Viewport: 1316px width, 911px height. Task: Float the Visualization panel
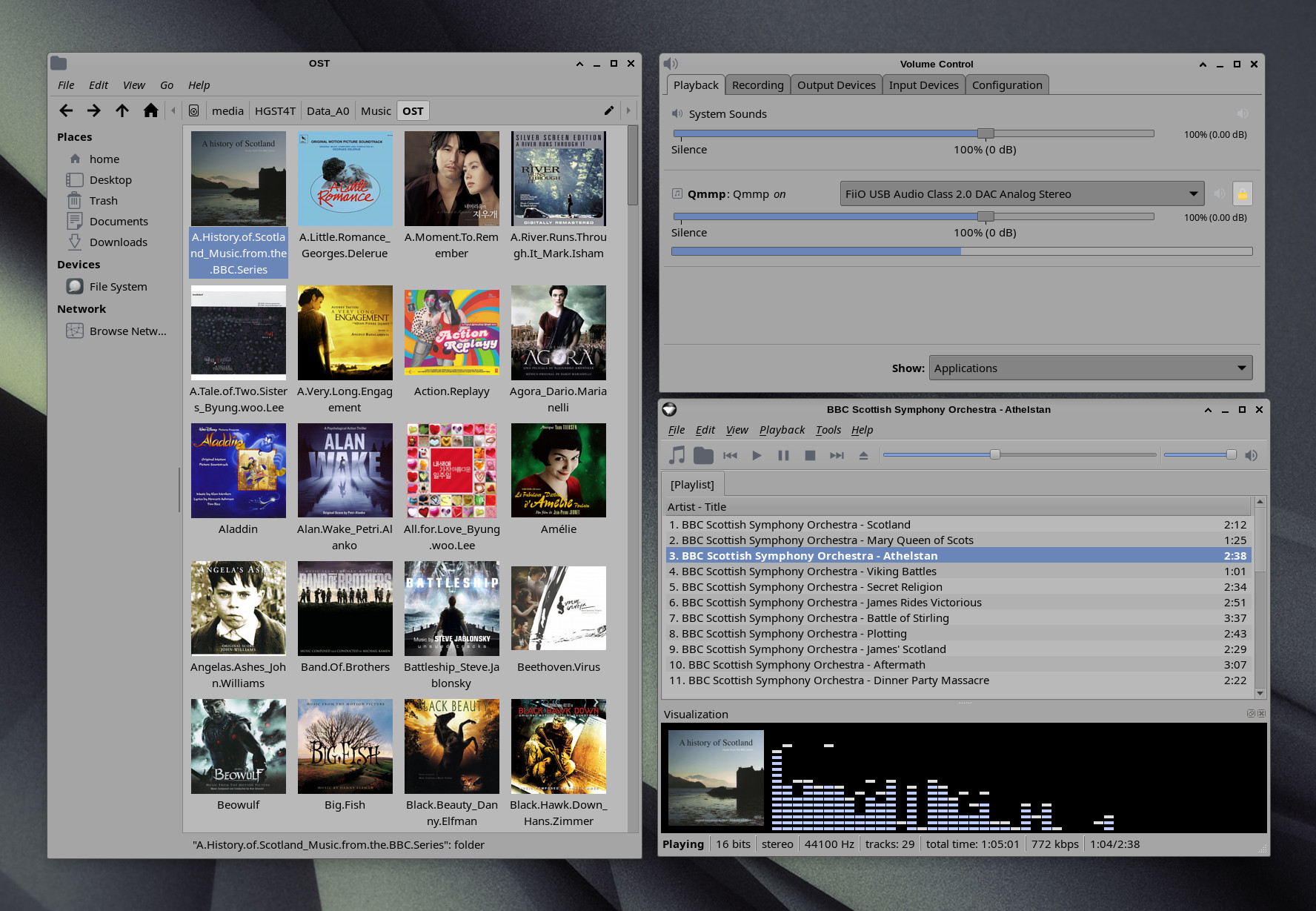[1251, 714]
